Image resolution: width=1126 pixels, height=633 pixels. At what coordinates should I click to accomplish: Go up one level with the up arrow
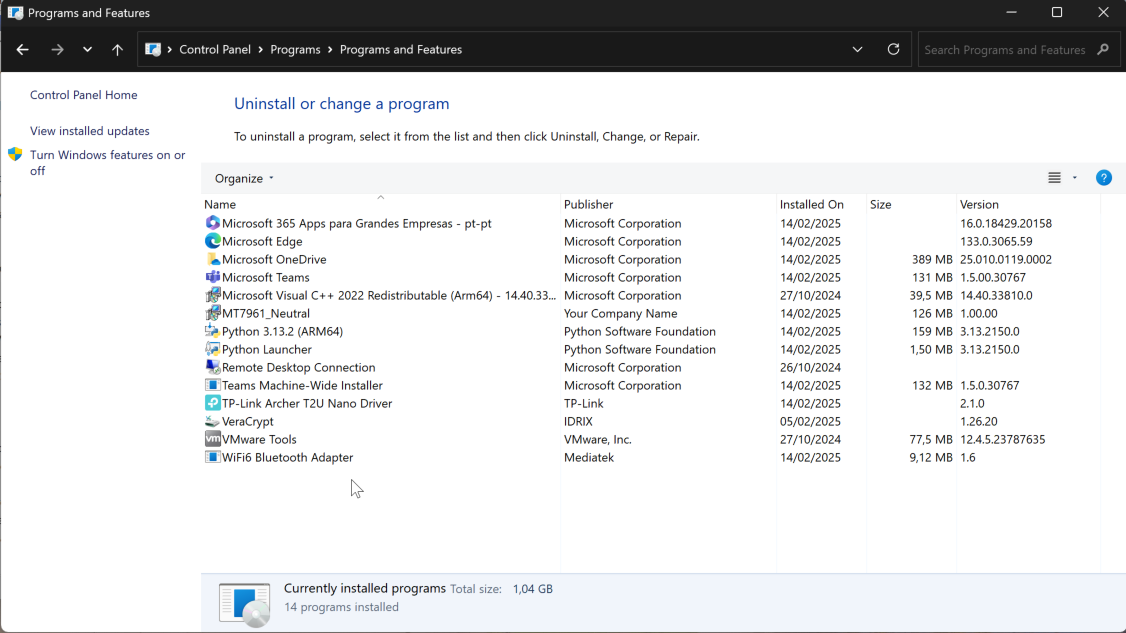pos(117,50)
